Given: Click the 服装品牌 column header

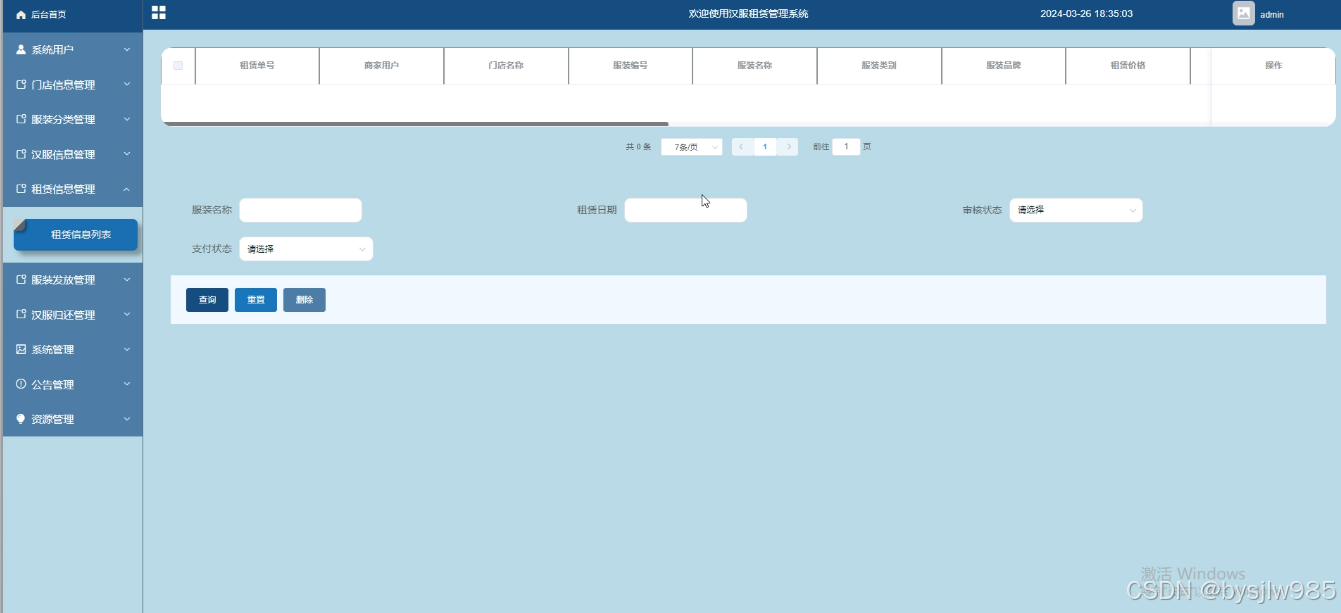Looking at the screenshot, I should 1003,65.
